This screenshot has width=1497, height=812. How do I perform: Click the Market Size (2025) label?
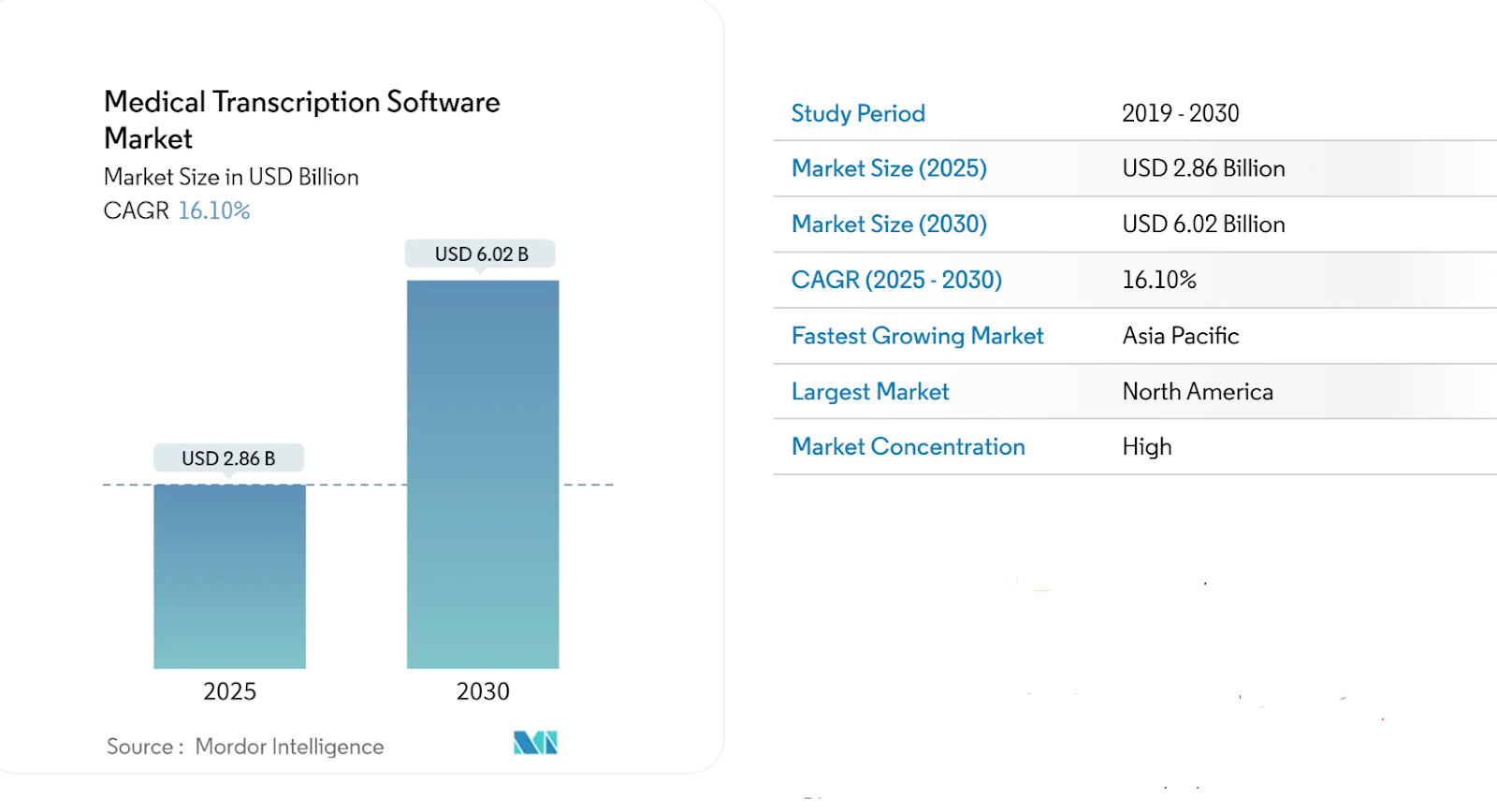[889, 168]
